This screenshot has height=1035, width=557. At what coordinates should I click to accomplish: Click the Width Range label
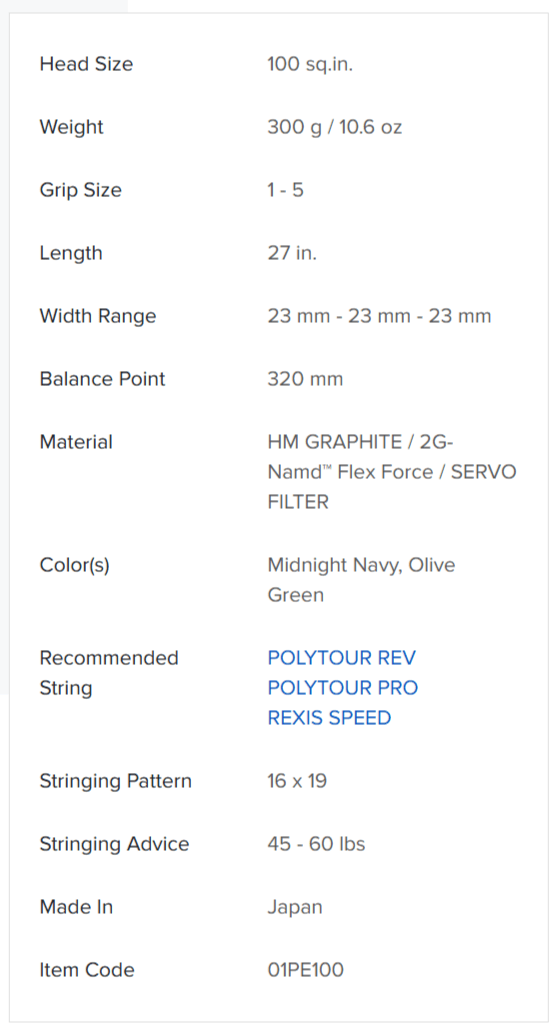(x=98, y=316)
